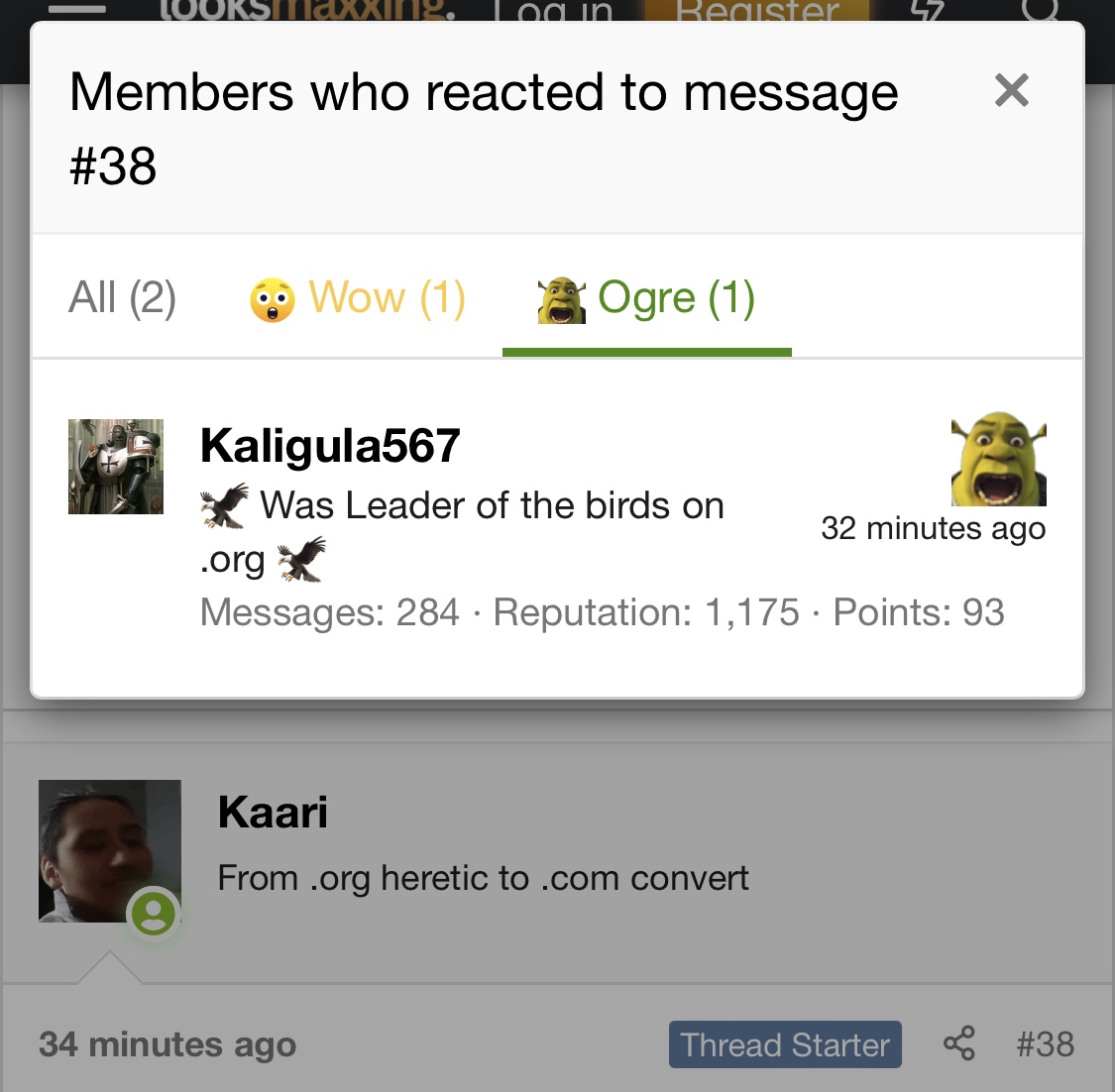This screenshot has height=1092, width=1115.
Task: Open Kaari's profile avatar
Action: pyautogui.click(x=109, y=851)
